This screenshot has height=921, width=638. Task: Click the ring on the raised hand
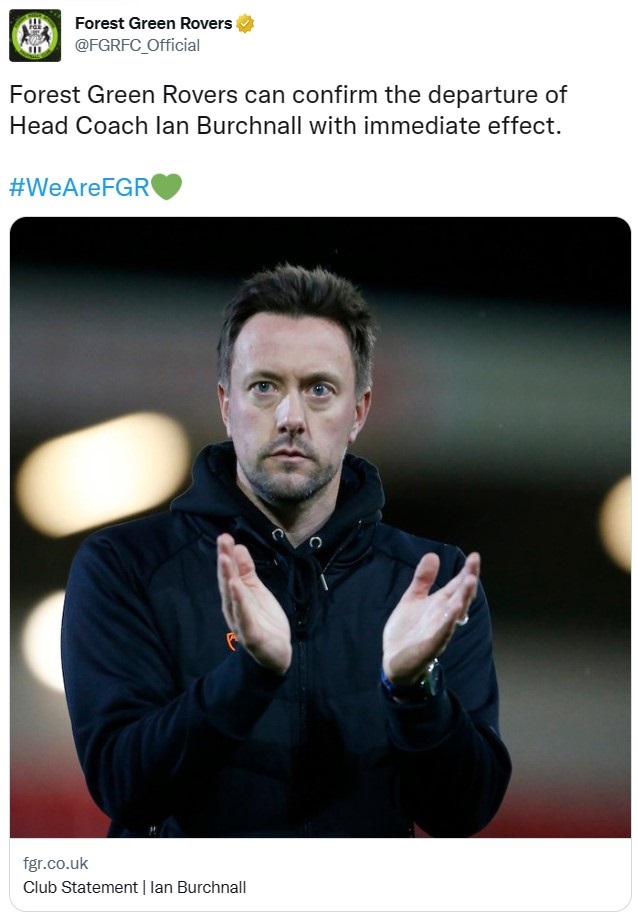coord(463,619)
